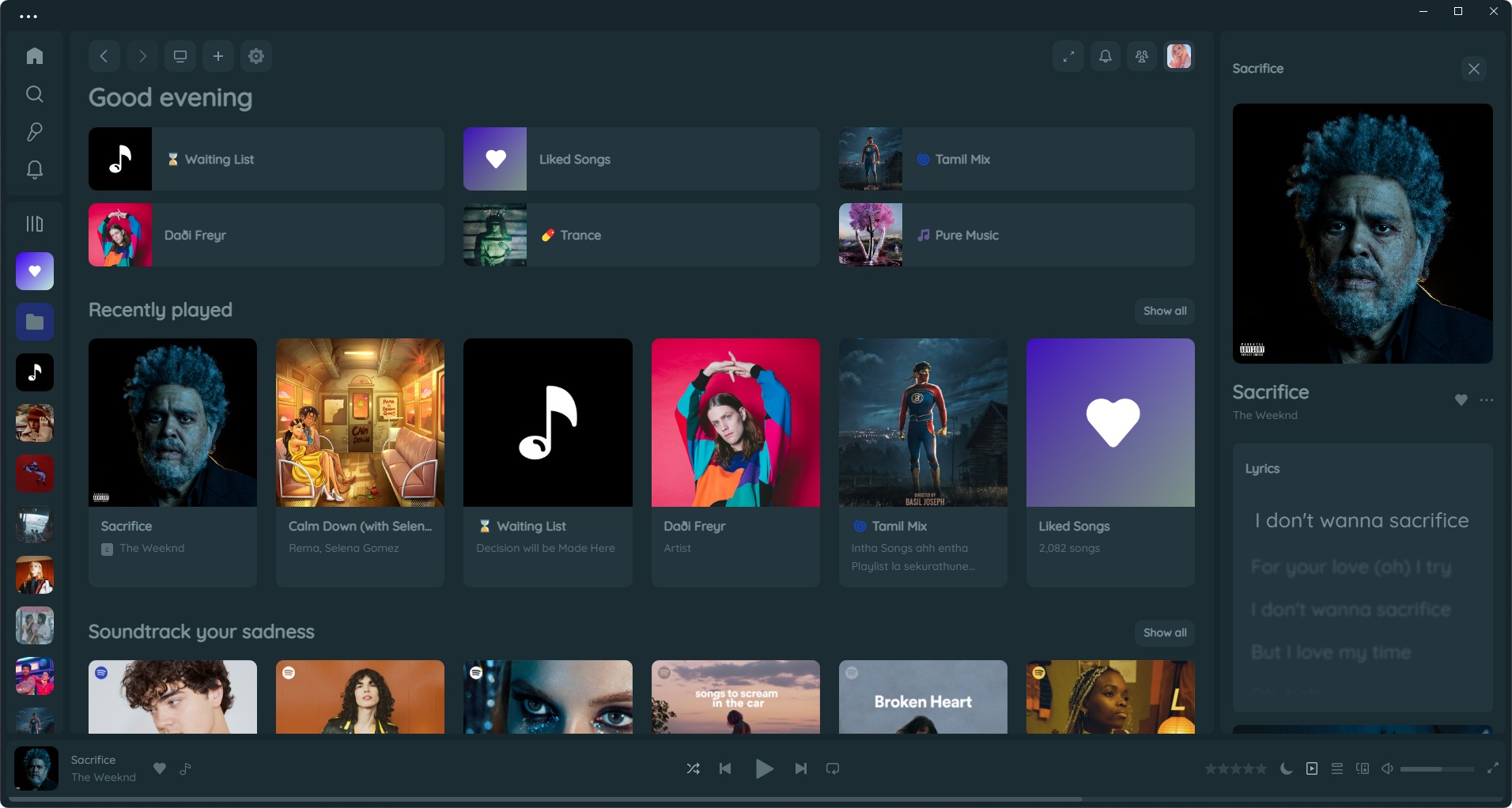Screen dimensions: 1512x808
Task: Open the lyrics microphone sidebar icon
Action: [x=35, y=132]
